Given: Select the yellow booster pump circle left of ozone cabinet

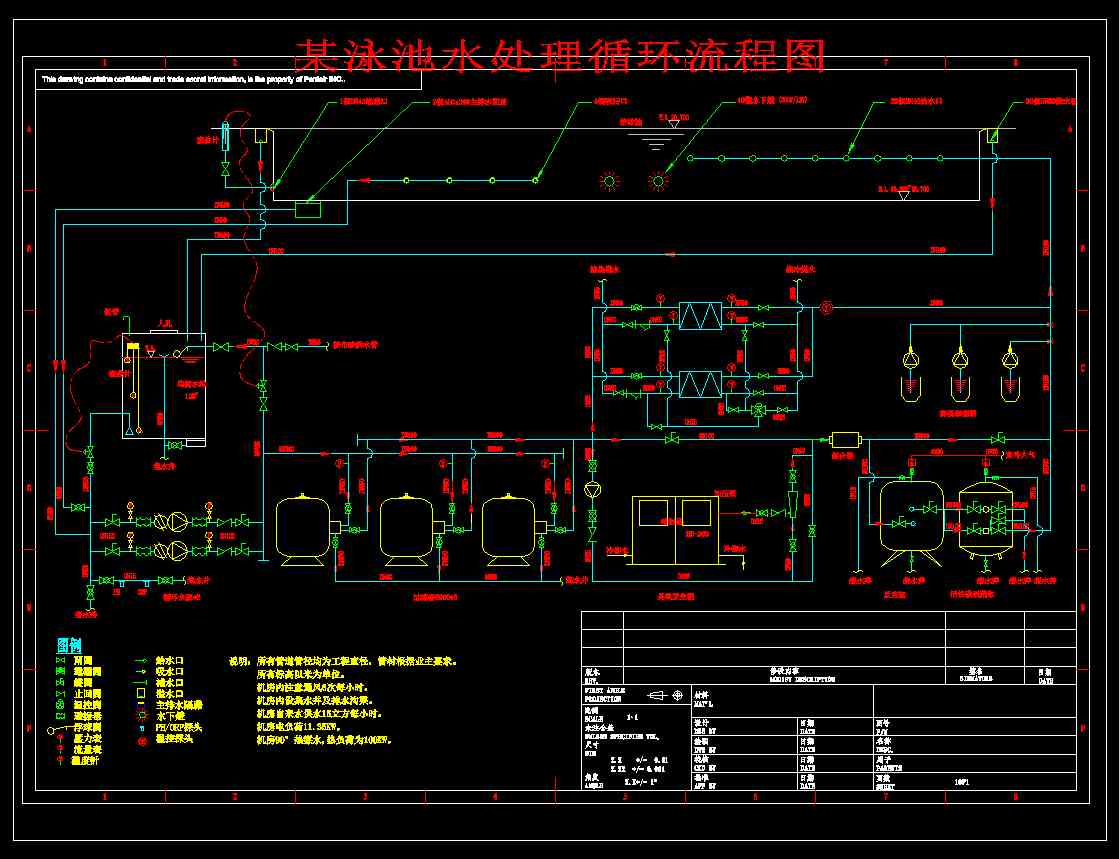Looking at the screenshot, I should pos(592,490).
